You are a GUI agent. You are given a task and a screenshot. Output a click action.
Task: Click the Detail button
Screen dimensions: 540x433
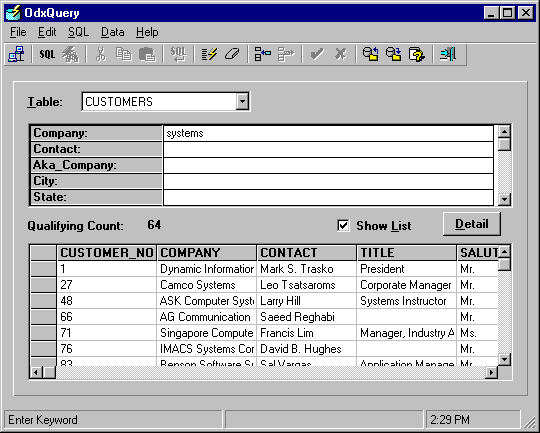472,224
